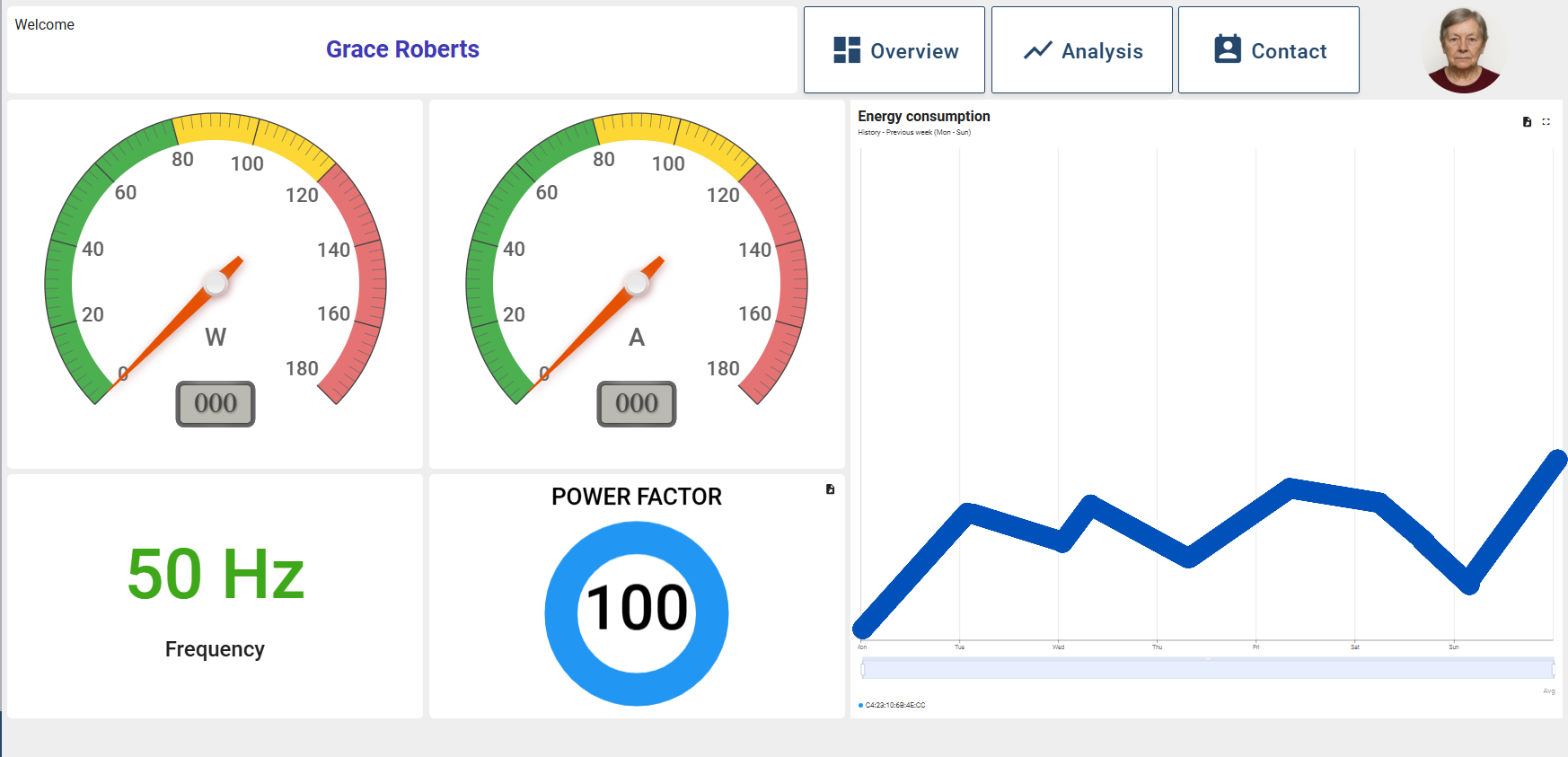This screenshot has width=1568, height=757.
Task: Export the Energy consumption chart data
Action: (1527, 122)
